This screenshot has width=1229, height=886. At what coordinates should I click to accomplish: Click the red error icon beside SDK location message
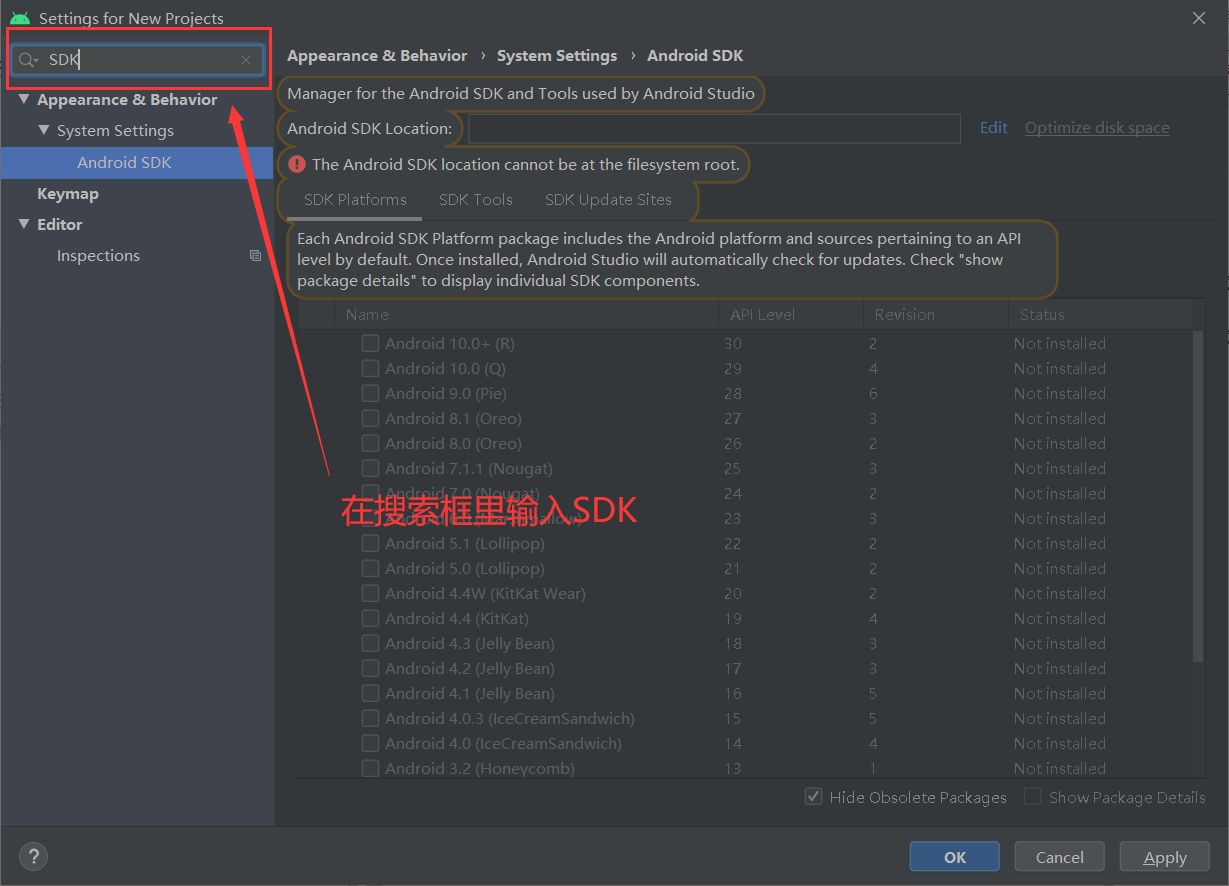(297, 164)
